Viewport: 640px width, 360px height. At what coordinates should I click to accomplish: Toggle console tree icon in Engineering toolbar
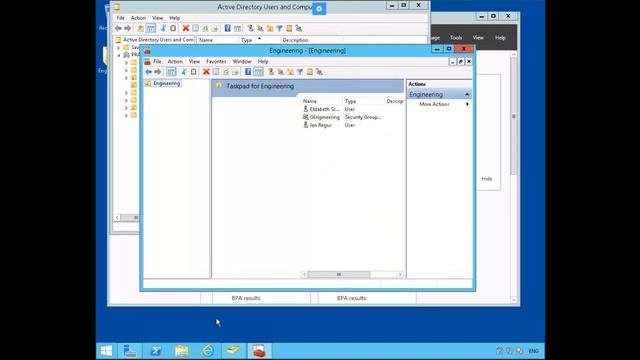pos(171,72)
